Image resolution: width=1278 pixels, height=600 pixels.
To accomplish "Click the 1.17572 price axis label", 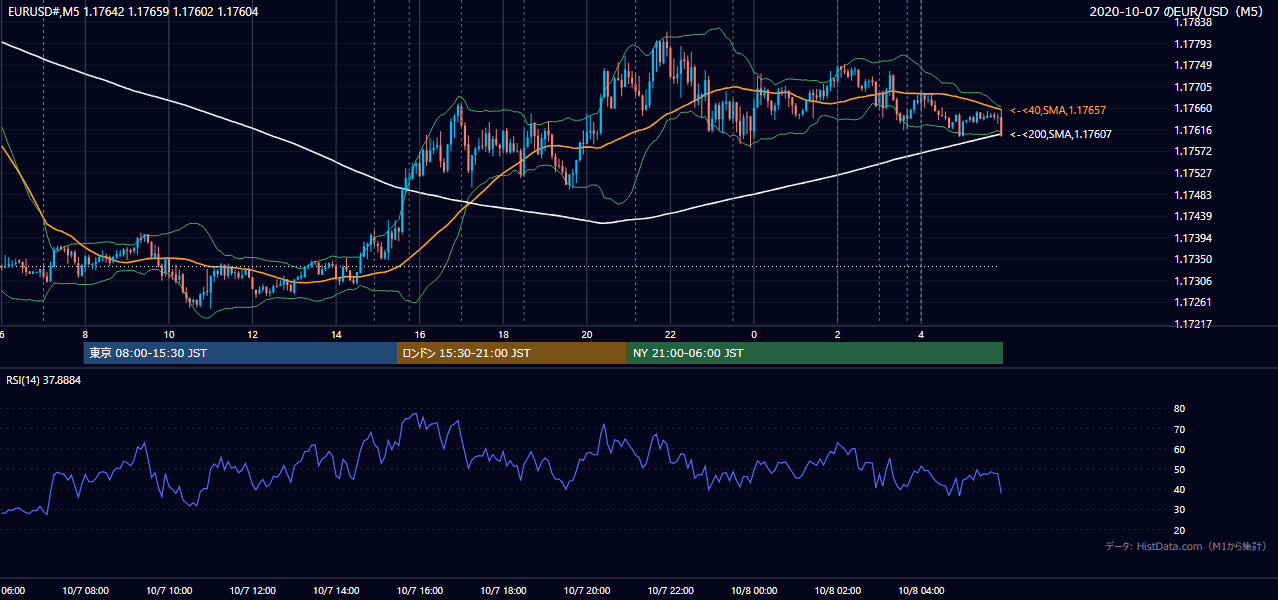I will (x=1193, y=151).
